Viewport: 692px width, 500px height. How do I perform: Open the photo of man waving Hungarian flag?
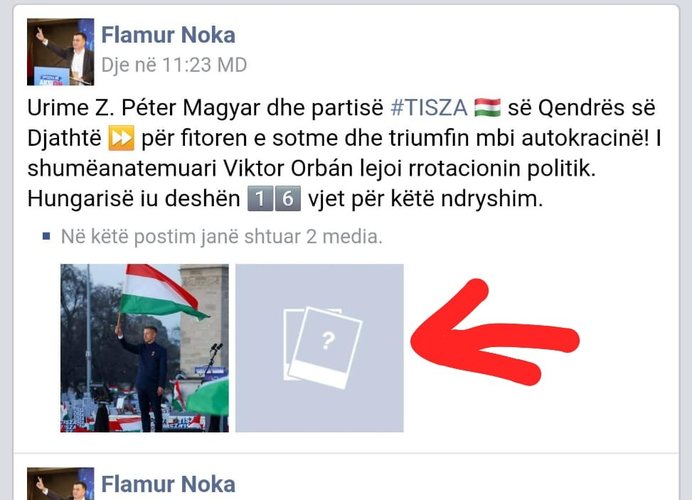[x=144, y=348]
